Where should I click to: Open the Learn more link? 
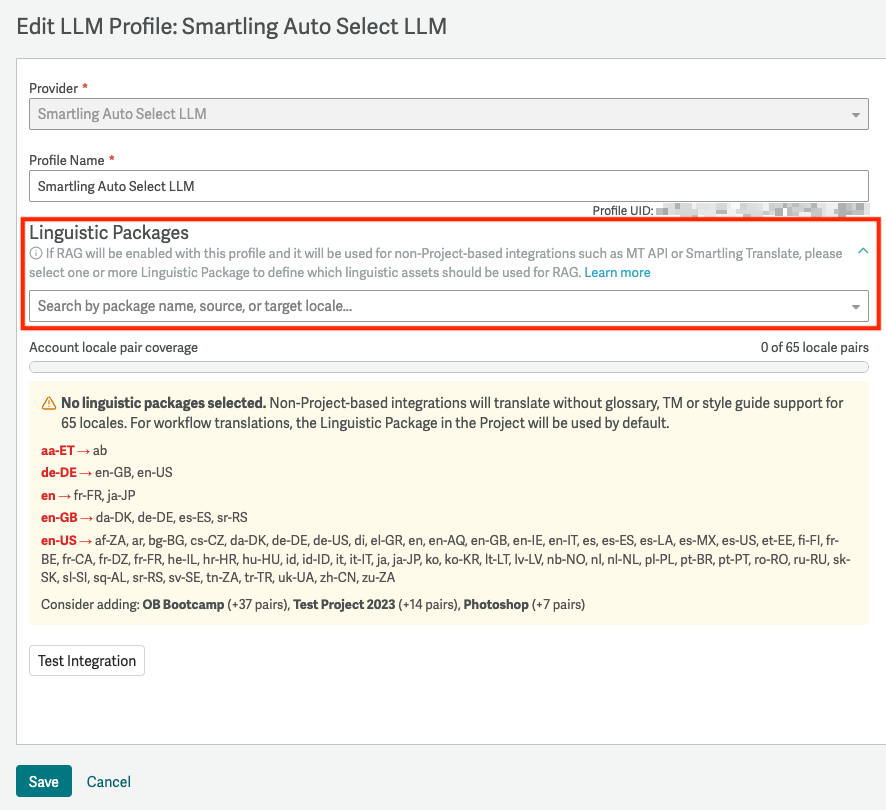point(617,272)
